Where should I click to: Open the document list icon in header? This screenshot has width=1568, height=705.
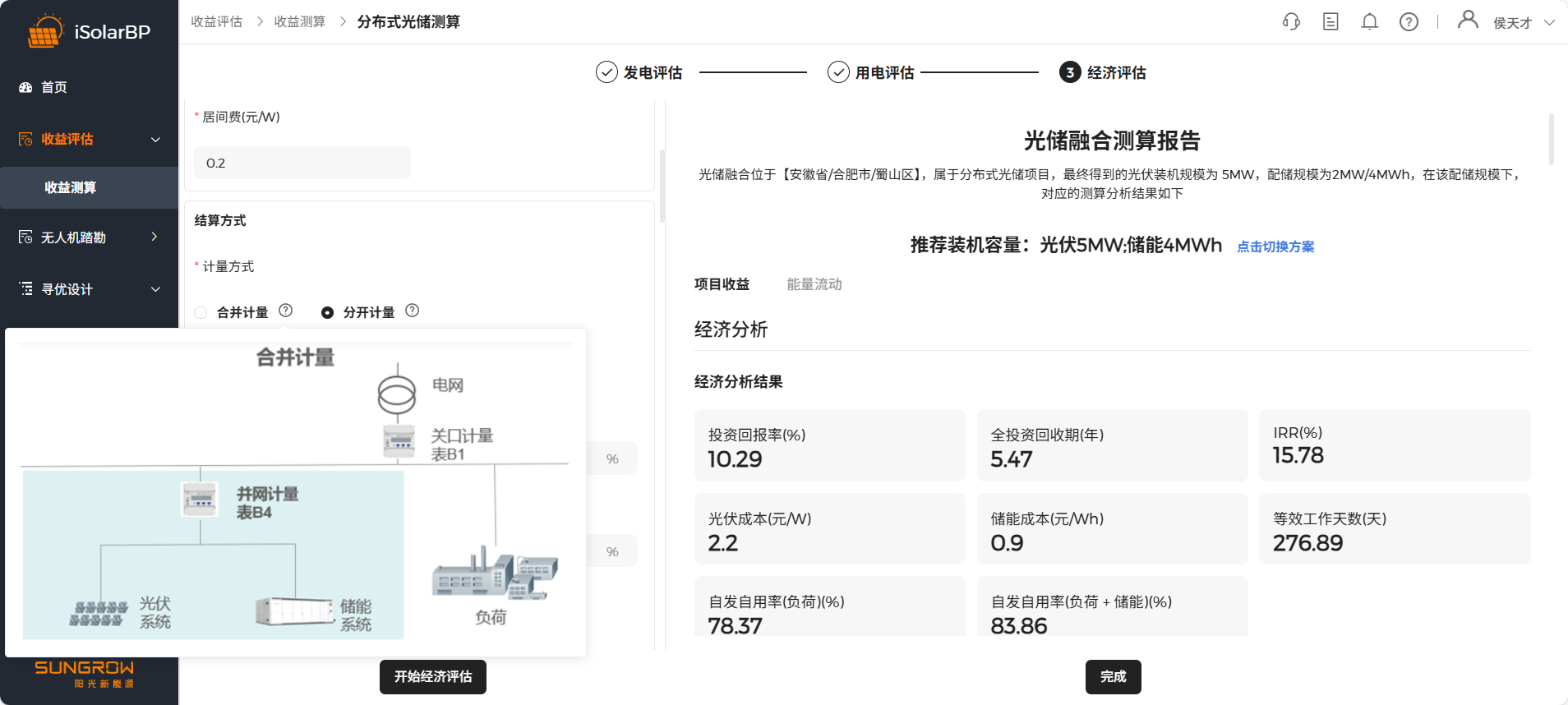click(x=1330, y=22)
